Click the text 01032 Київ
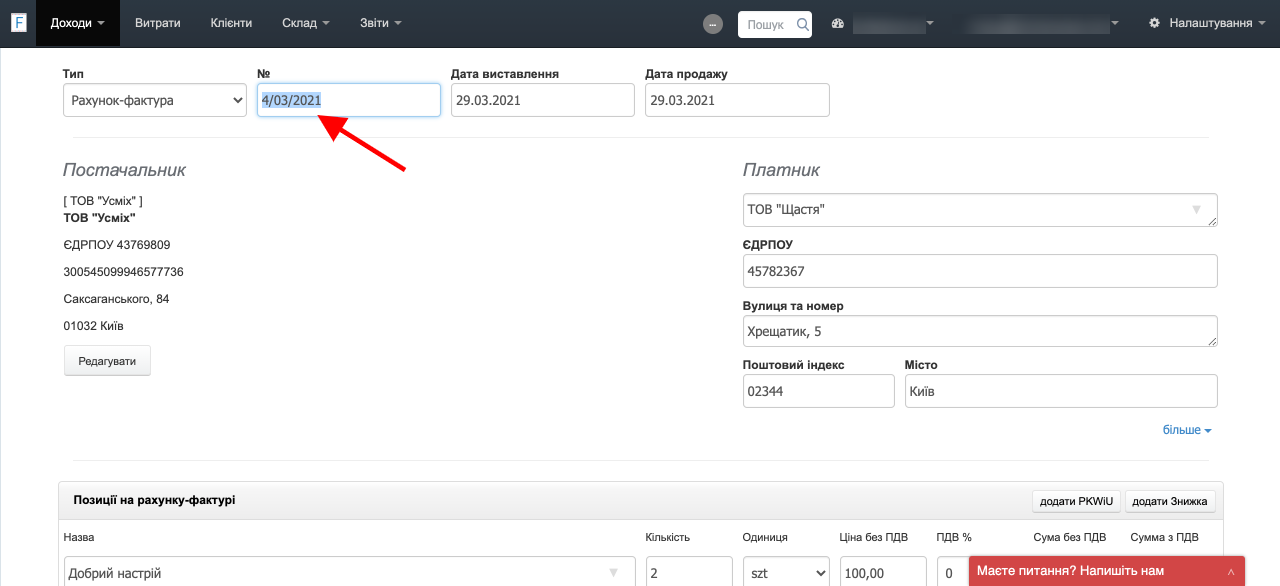 tap(93, 326)
